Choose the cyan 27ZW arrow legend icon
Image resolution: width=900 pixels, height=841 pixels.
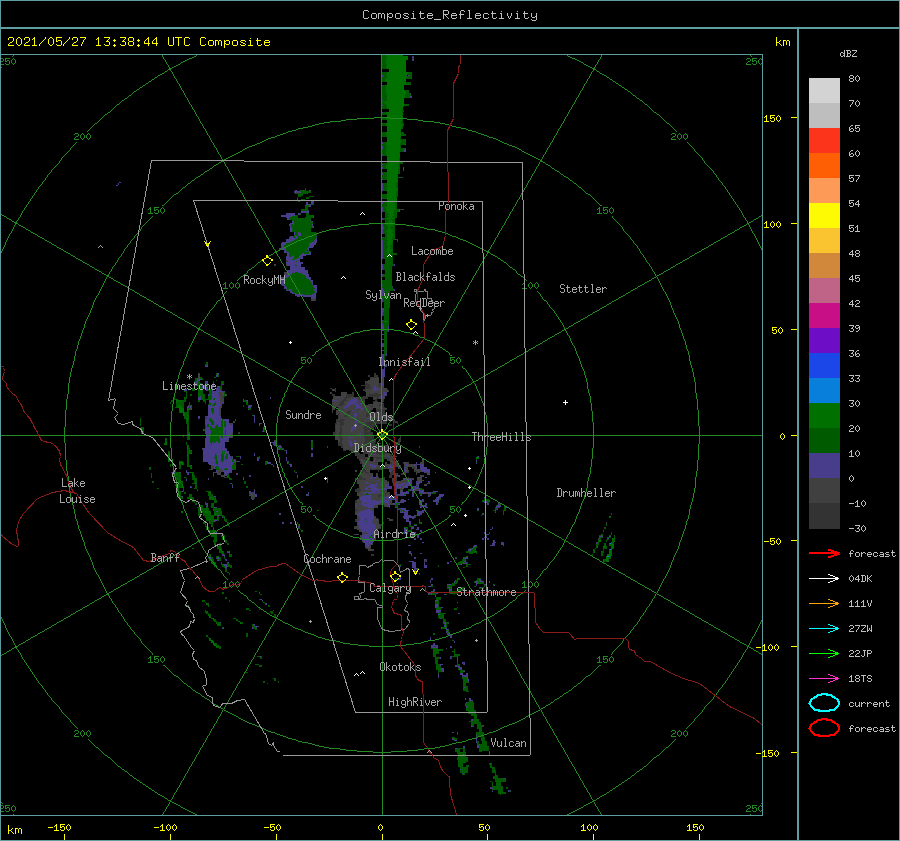pos(824,629)
